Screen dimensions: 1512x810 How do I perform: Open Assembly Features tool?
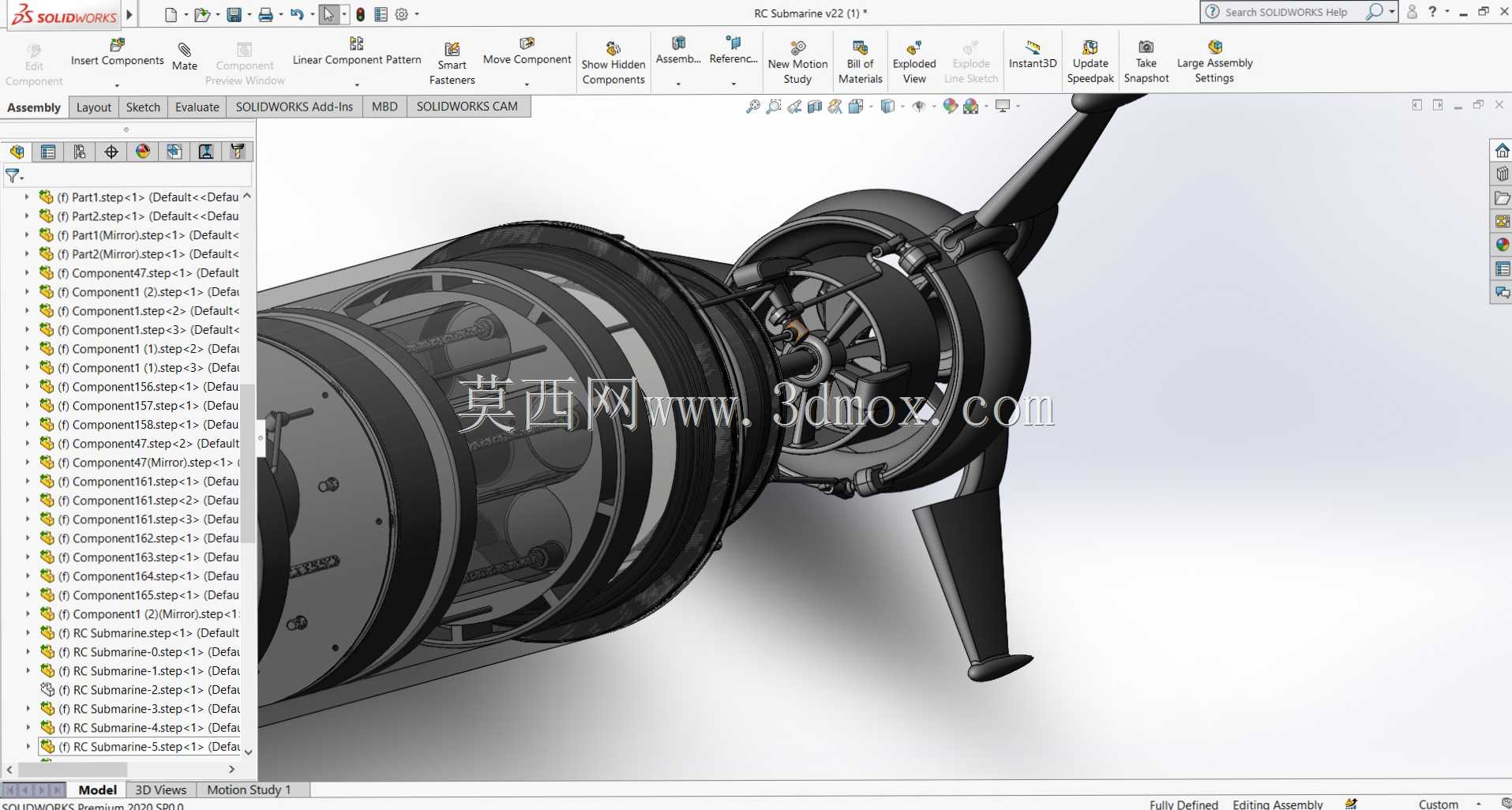[678, 51]
